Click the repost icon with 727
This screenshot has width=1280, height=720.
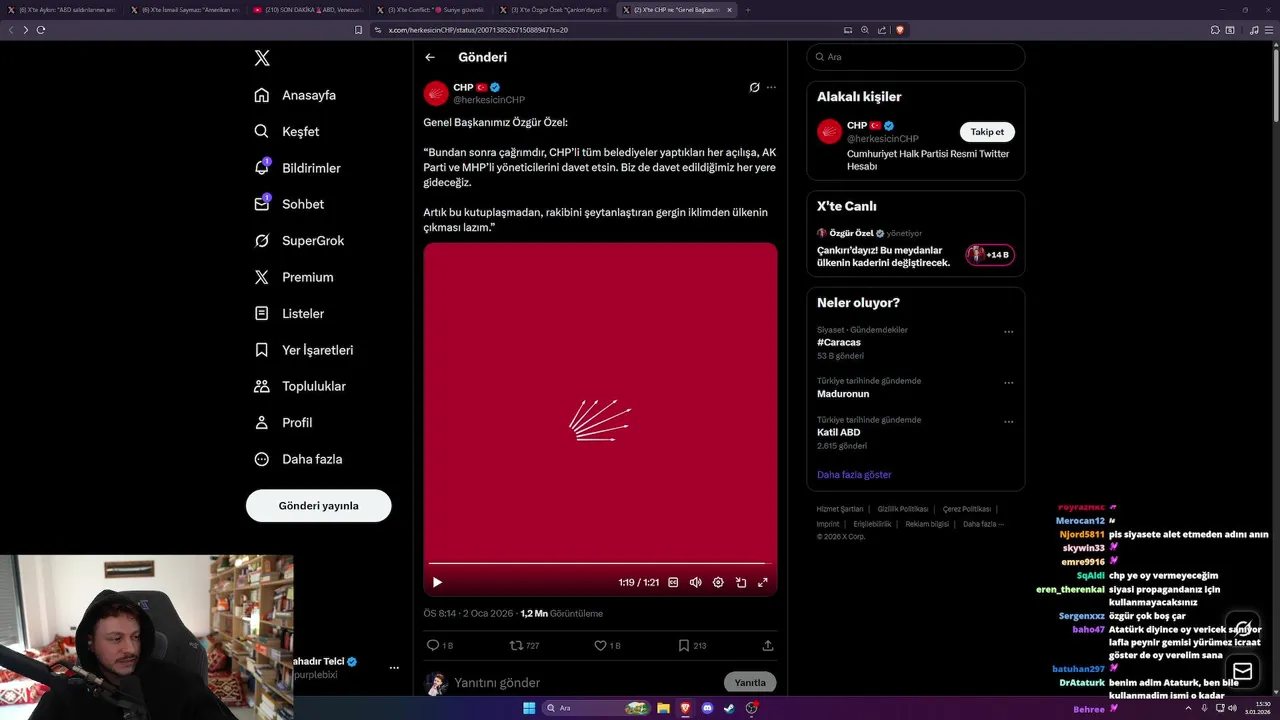point(525,646)
